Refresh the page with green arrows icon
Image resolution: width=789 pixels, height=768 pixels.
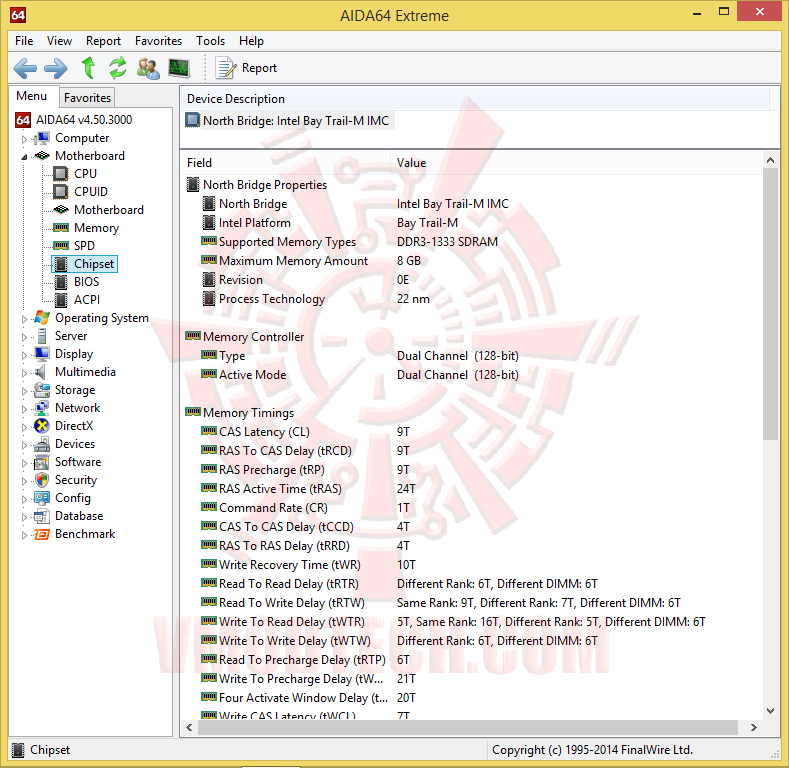(118, 68)
